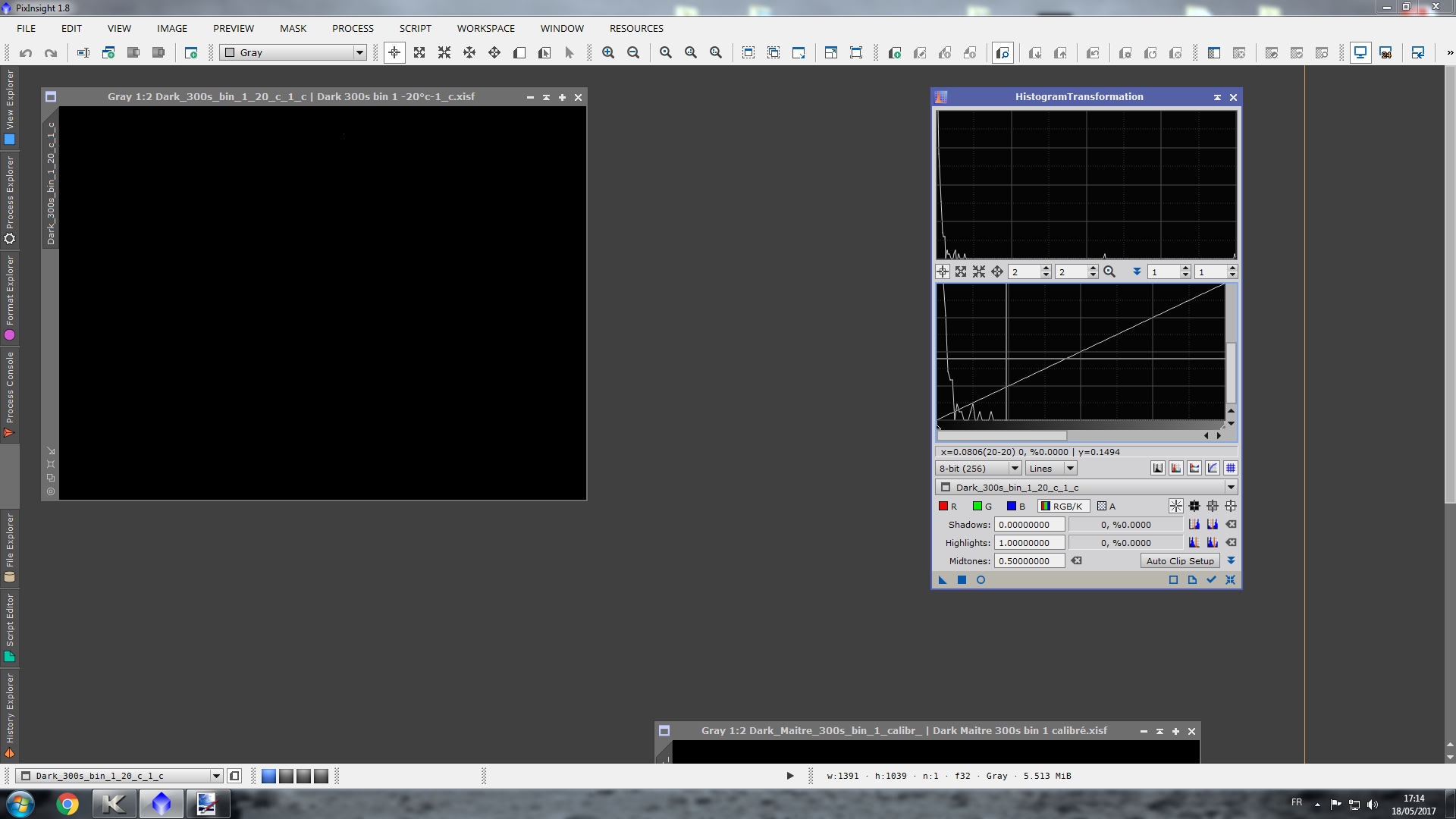This screenshot has height=819, width=1456.
Task: Toggle the histogram grid display
Action: tap(1231, 469)
